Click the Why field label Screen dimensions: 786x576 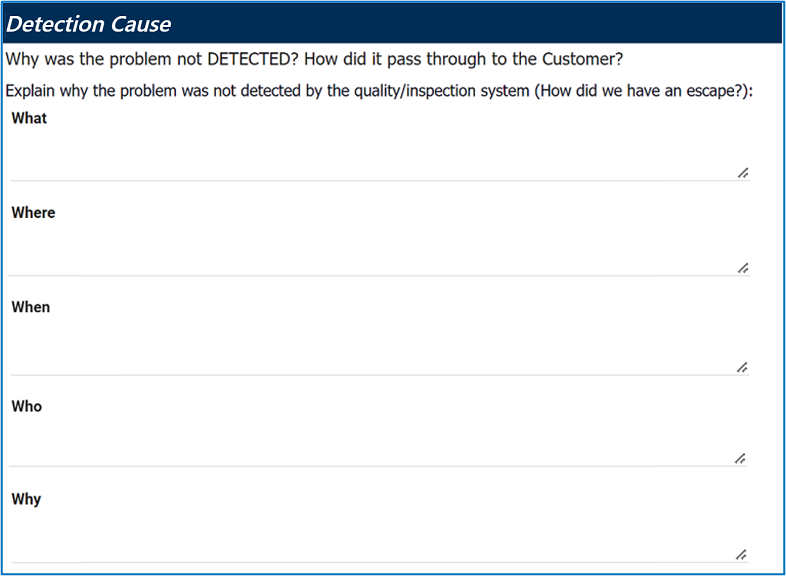click(26, 498)
